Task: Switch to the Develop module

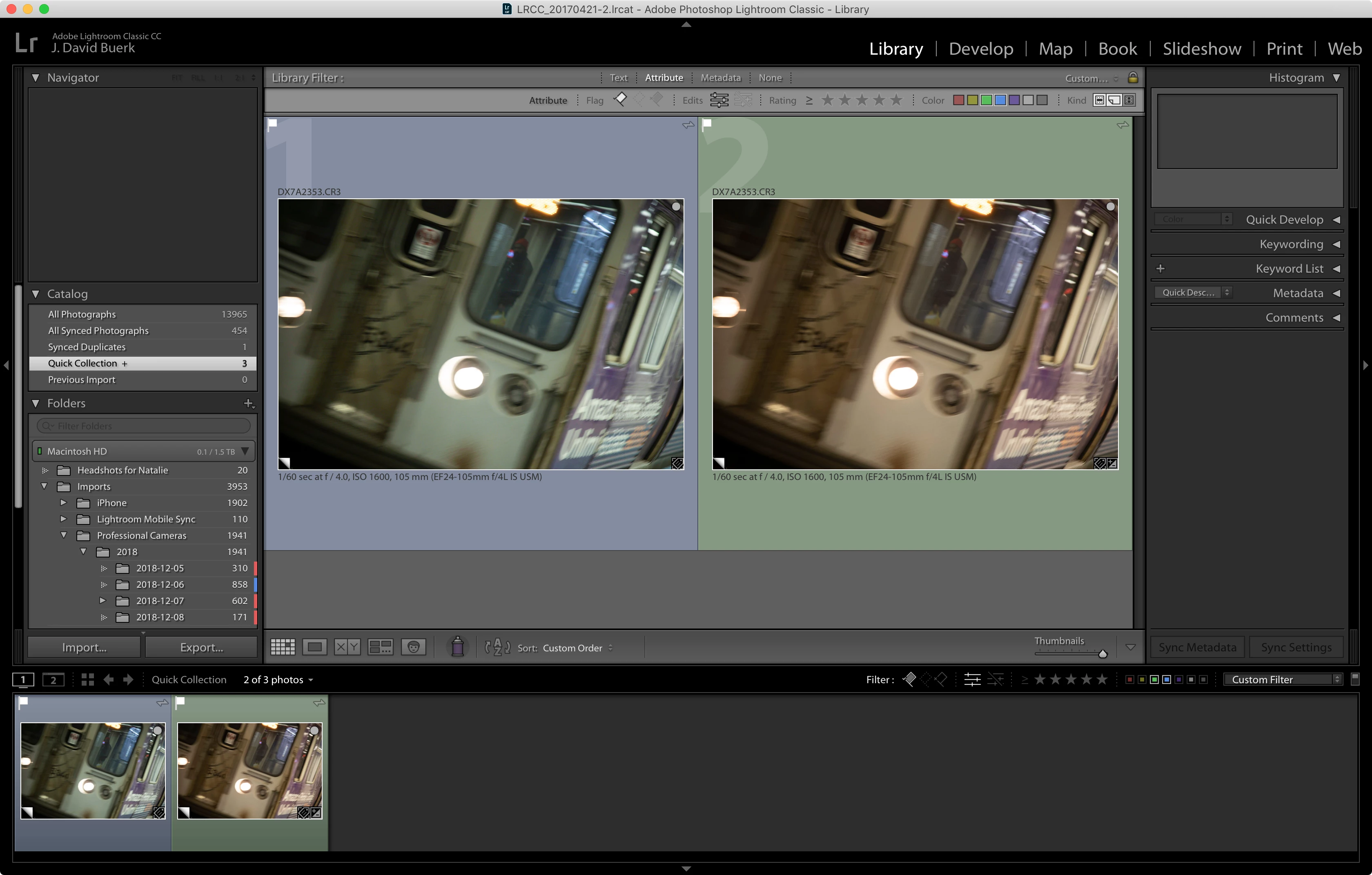Action: (x=980, y=49)
